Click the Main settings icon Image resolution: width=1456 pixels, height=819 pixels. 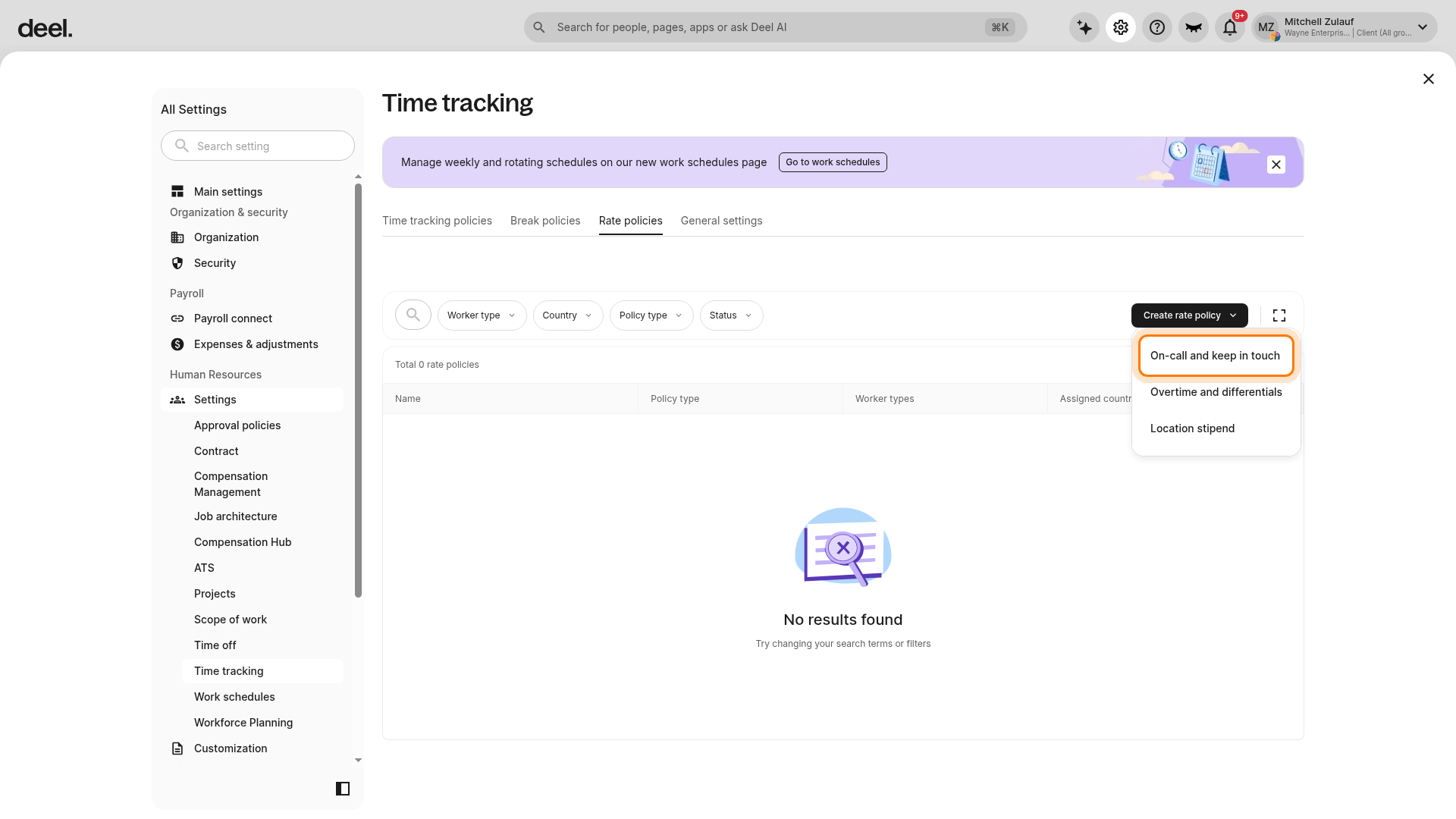(177, 192)
